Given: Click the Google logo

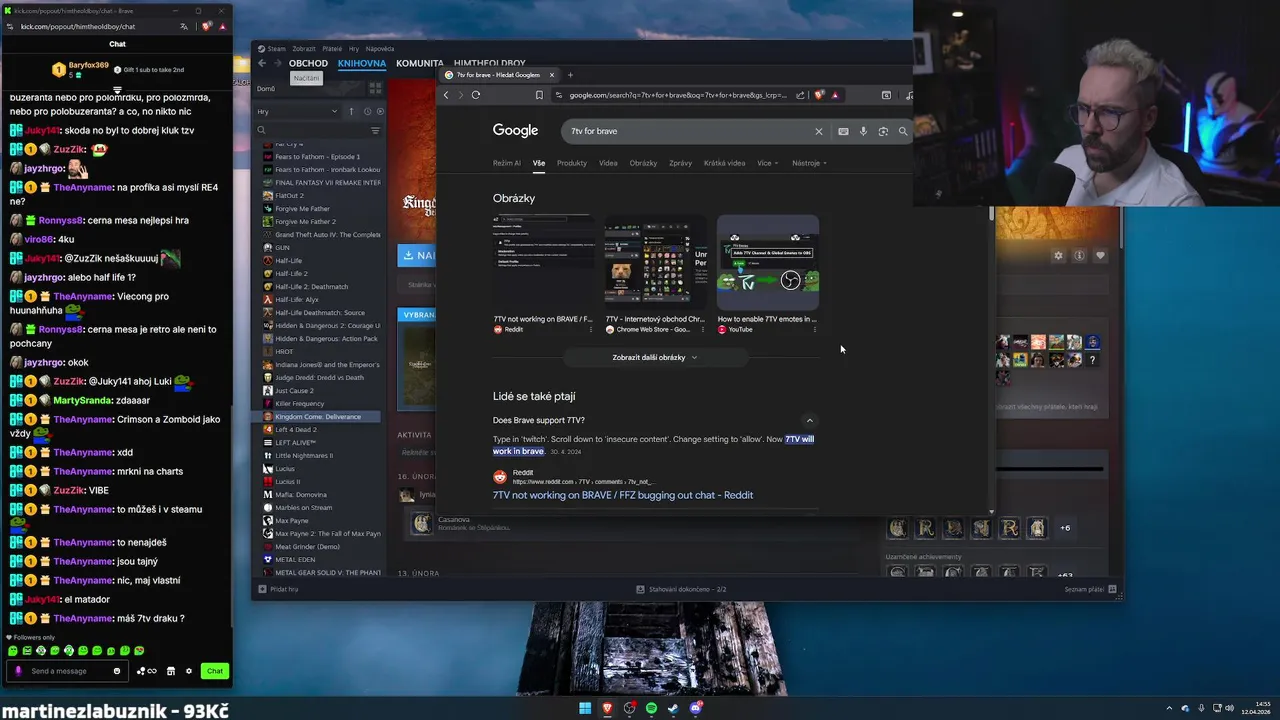Looking at the screenshot, I should (x=515, y=131).
